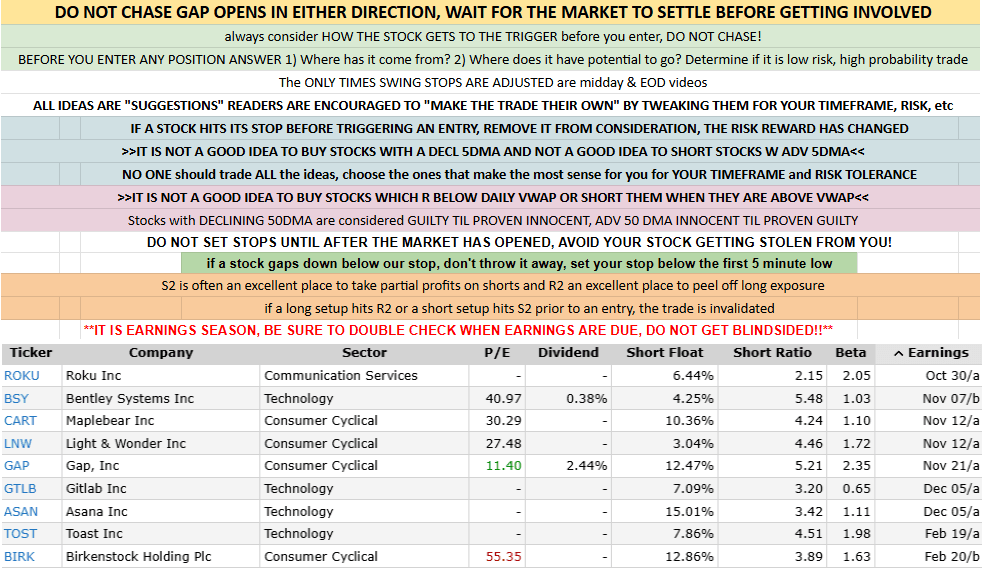
Task: Sort by Short Ratio column header
Action: (x=772, y=352)
